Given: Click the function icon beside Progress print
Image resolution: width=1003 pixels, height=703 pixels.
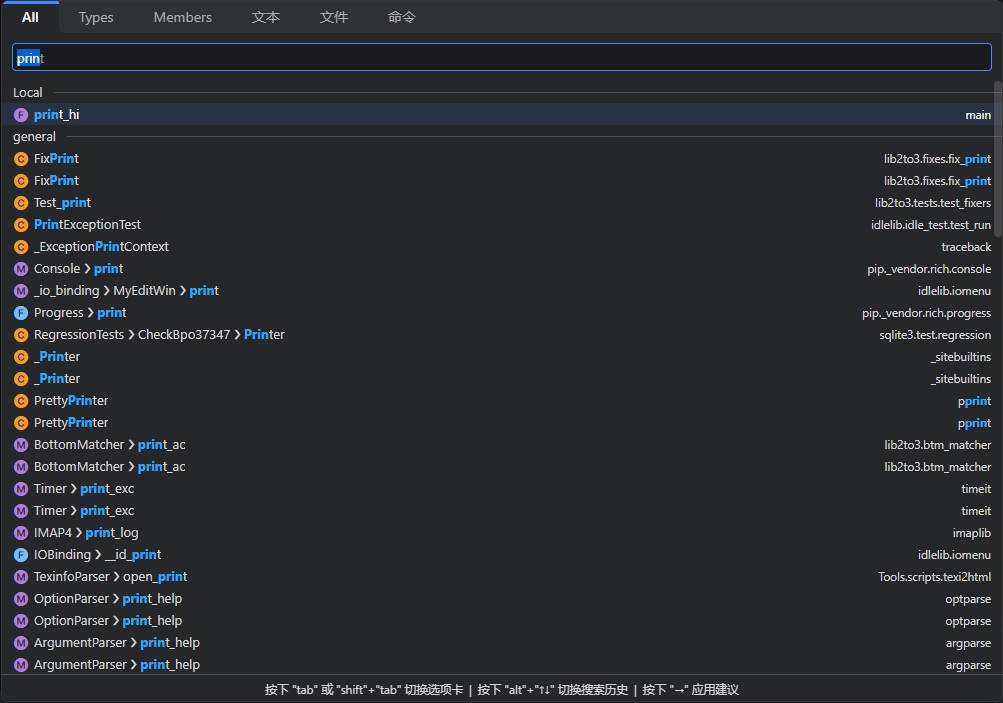Looking at the screenshot, I should (x=20, y=312).
